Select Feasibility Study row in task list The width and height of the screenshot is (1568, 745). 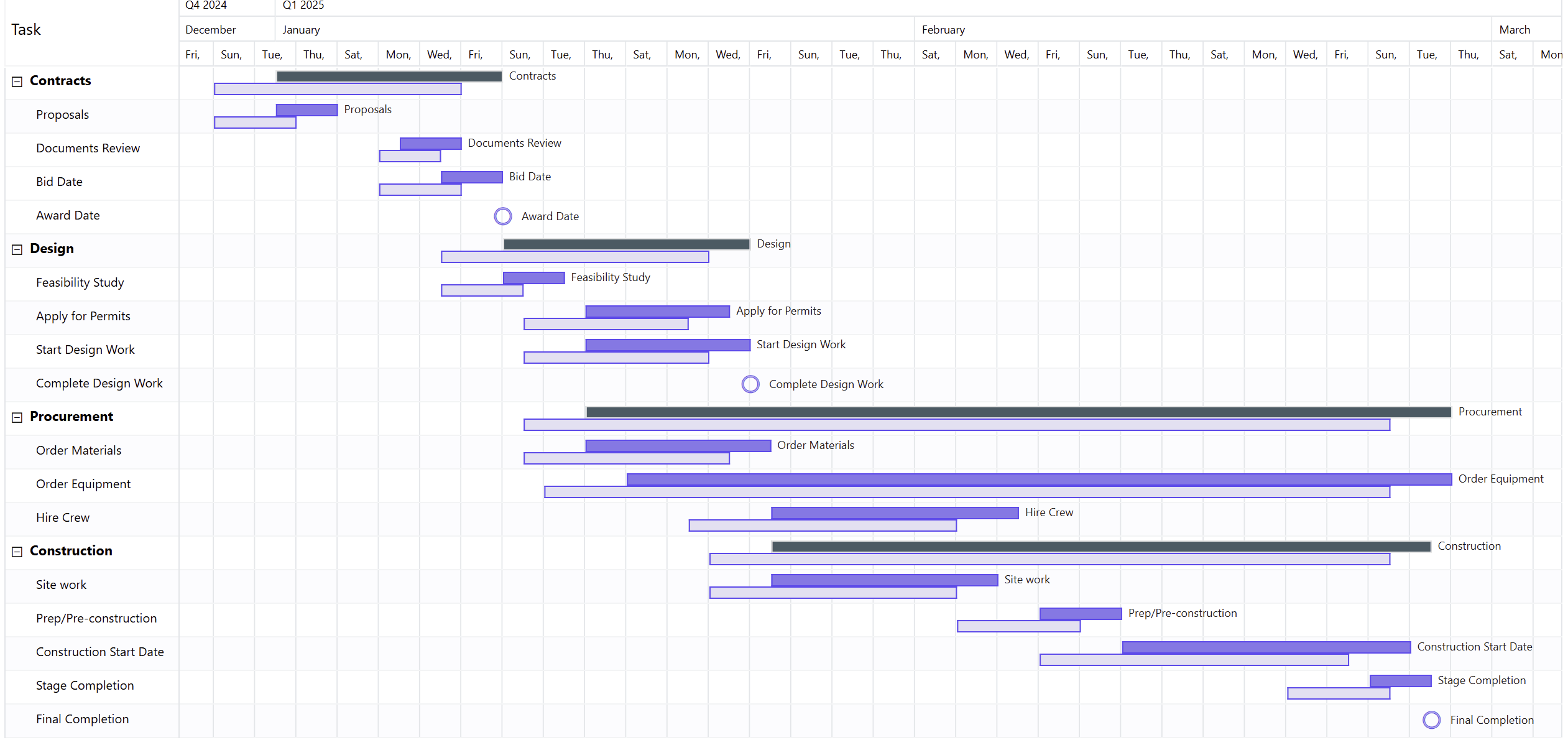80,283
